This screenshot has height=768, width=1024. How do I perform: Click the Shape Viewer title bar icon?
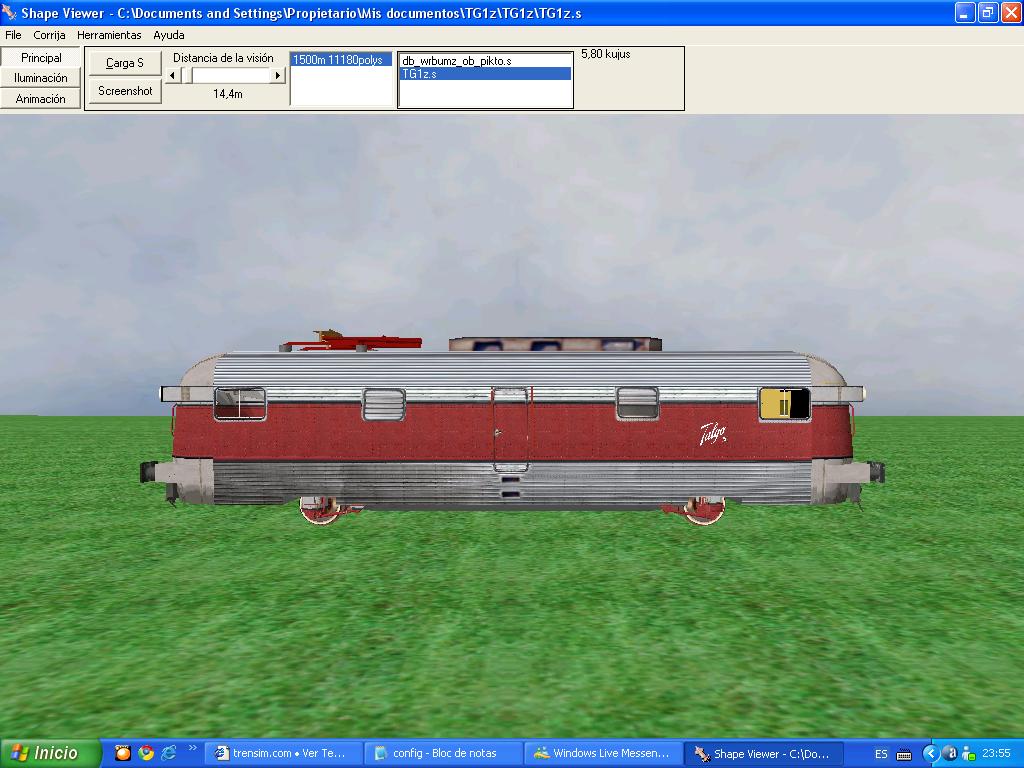coord(10,13)
